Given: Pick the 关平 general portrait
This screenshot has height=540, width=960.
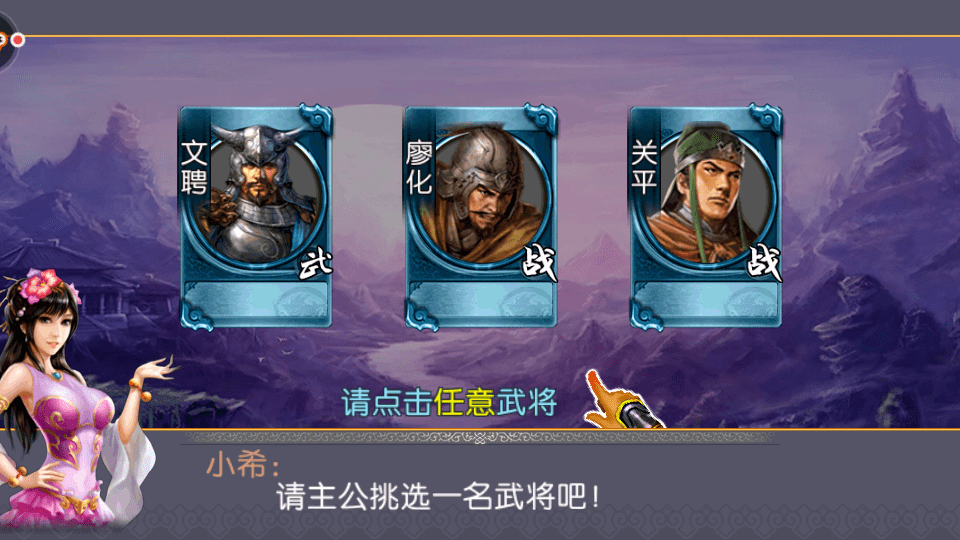Looking at the screenshot, I should point(709,195).
